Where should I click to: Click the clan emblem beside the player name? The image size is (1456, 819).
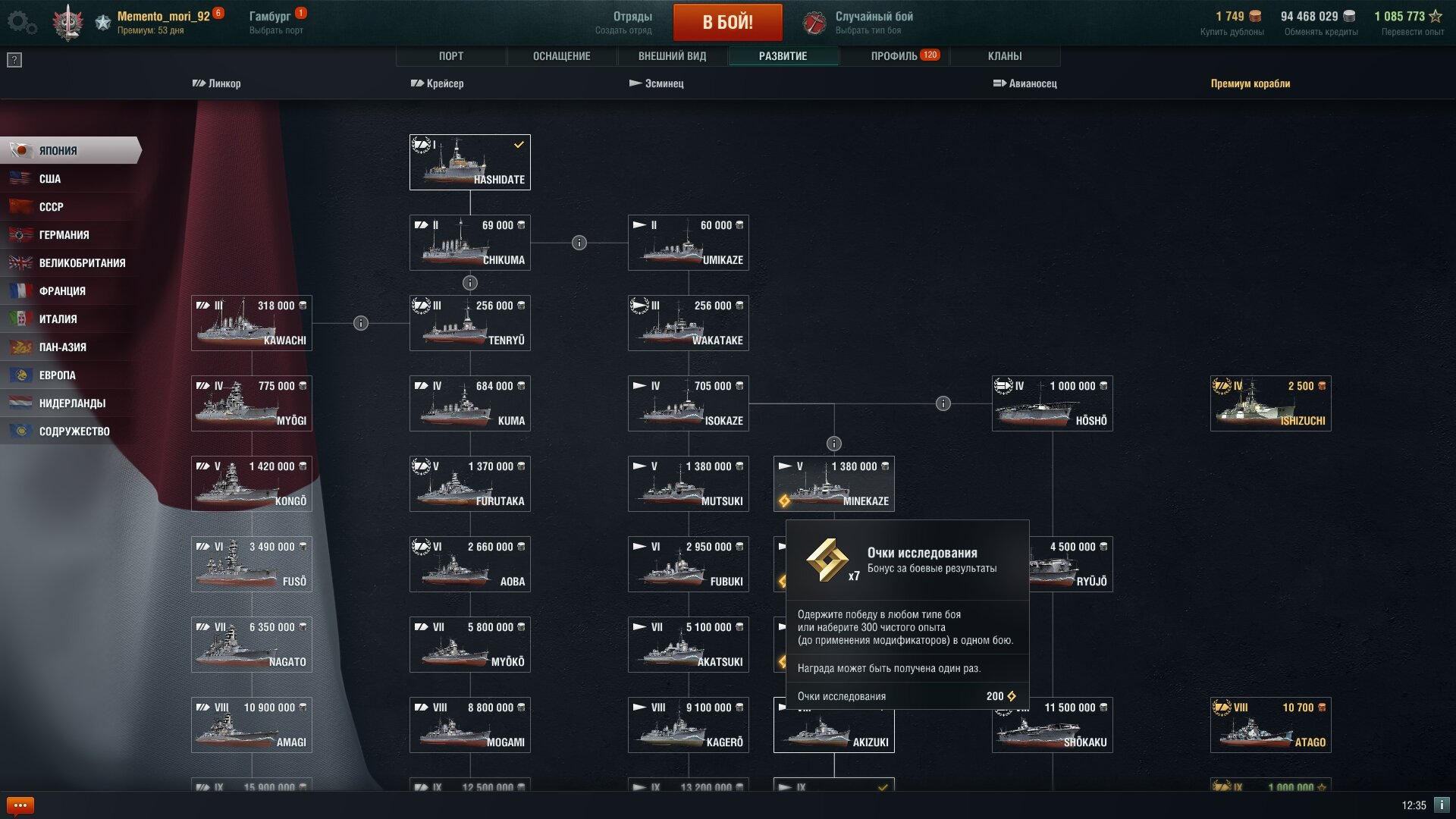tap(68, 23)
